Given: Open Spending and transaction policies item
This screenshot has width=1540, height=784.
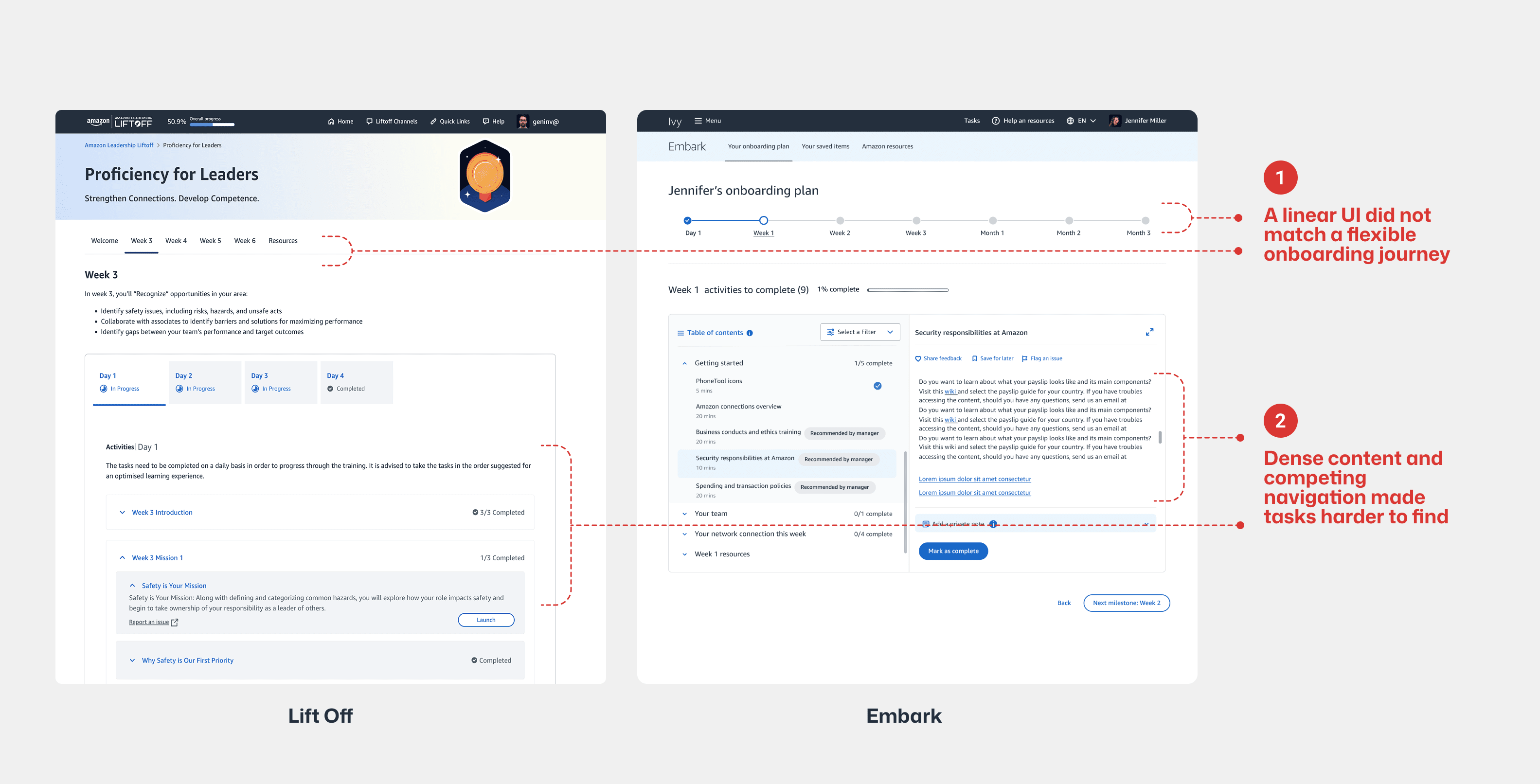Looking at the screenshot, I should (743, 486).
